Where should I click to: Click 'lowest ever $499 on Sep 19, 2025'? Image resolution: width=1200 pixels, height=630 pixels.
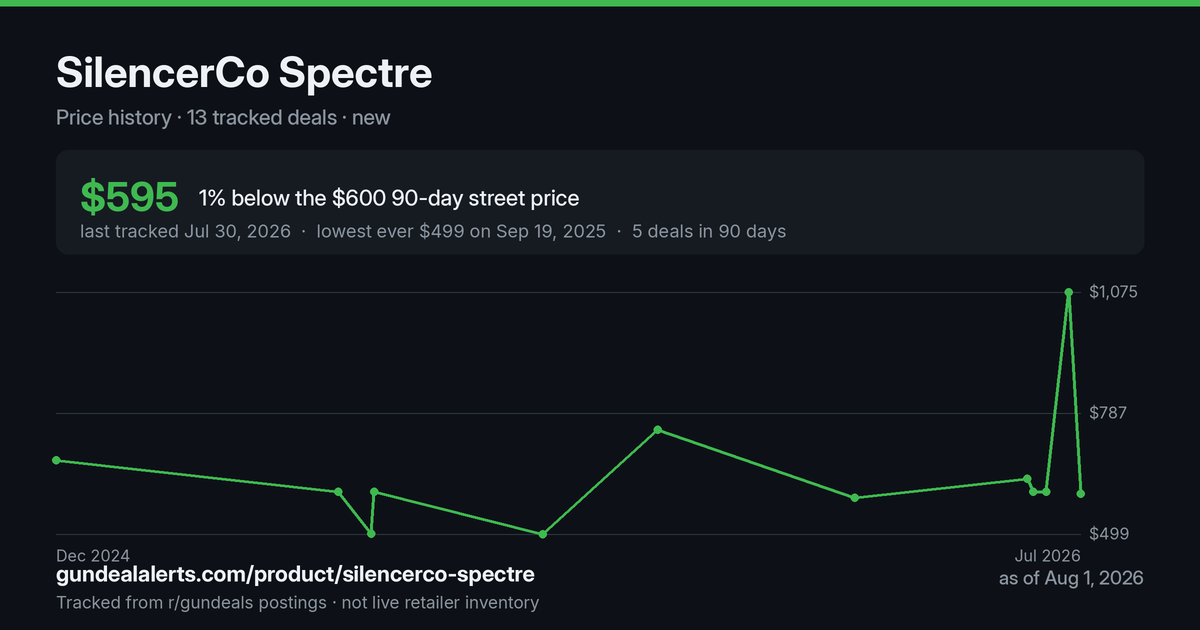tap(461, 231)
